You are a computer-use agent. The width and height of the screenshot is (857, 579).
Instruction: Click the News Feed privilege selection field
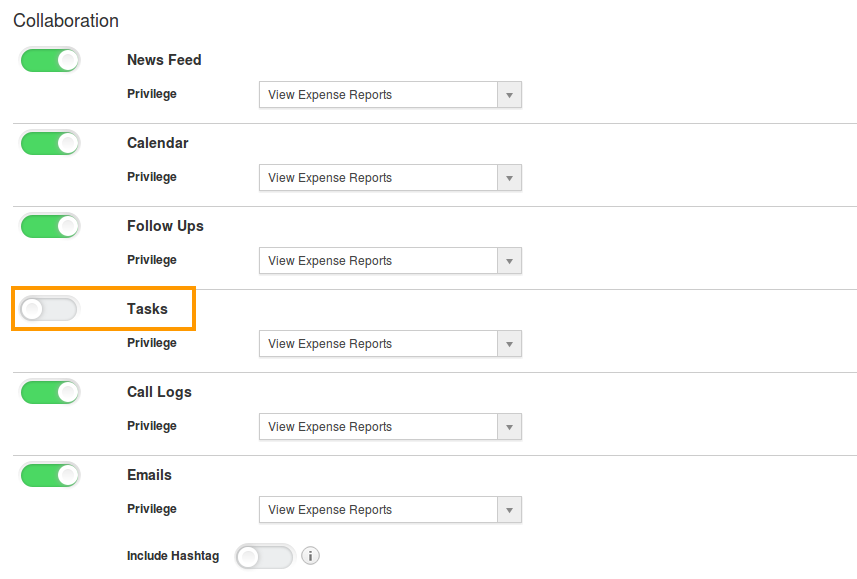click(x=390, y=95)
